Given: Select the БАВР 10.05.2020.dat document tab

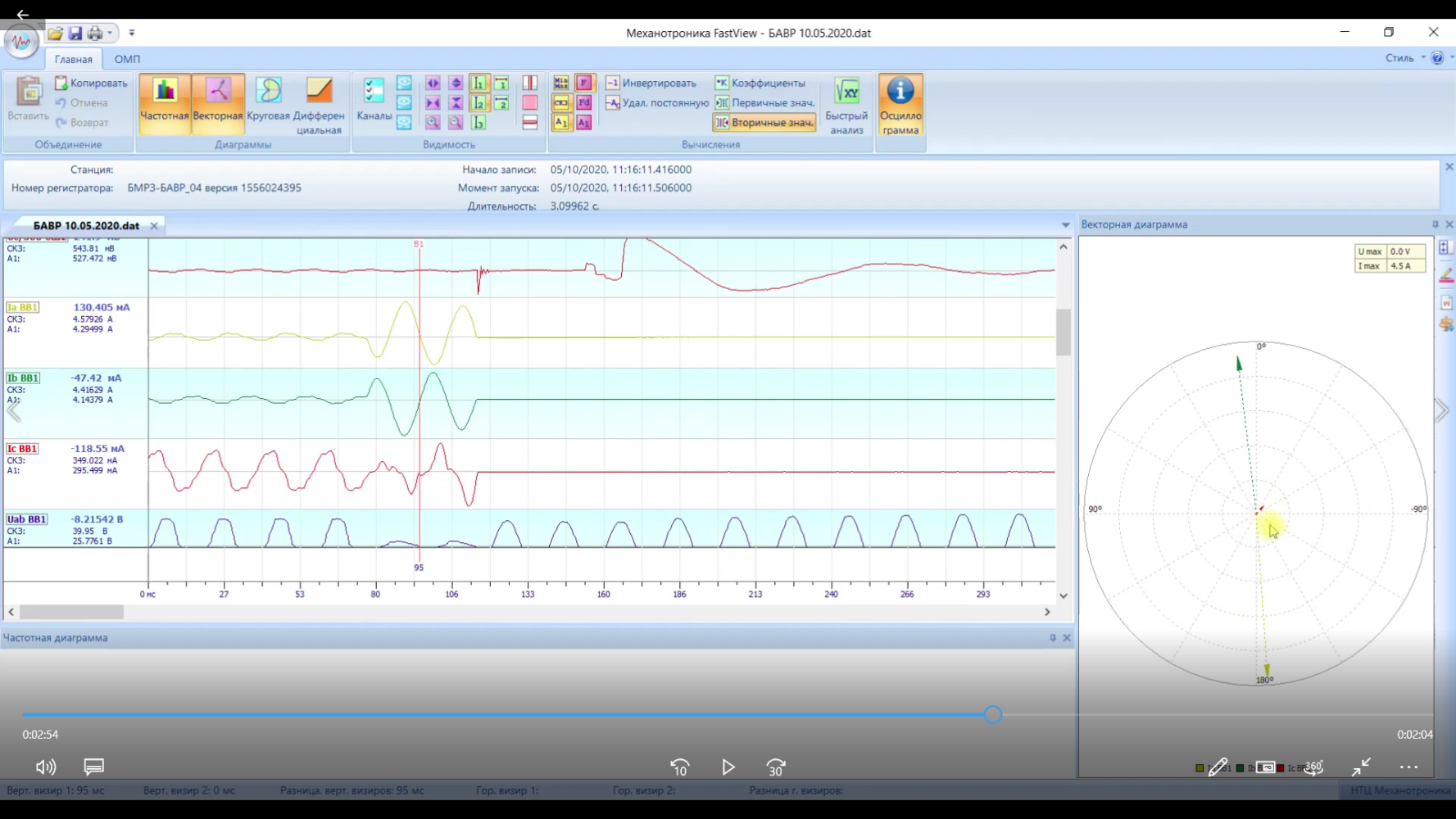Looking at the screenshot, I should click(86, 225).
